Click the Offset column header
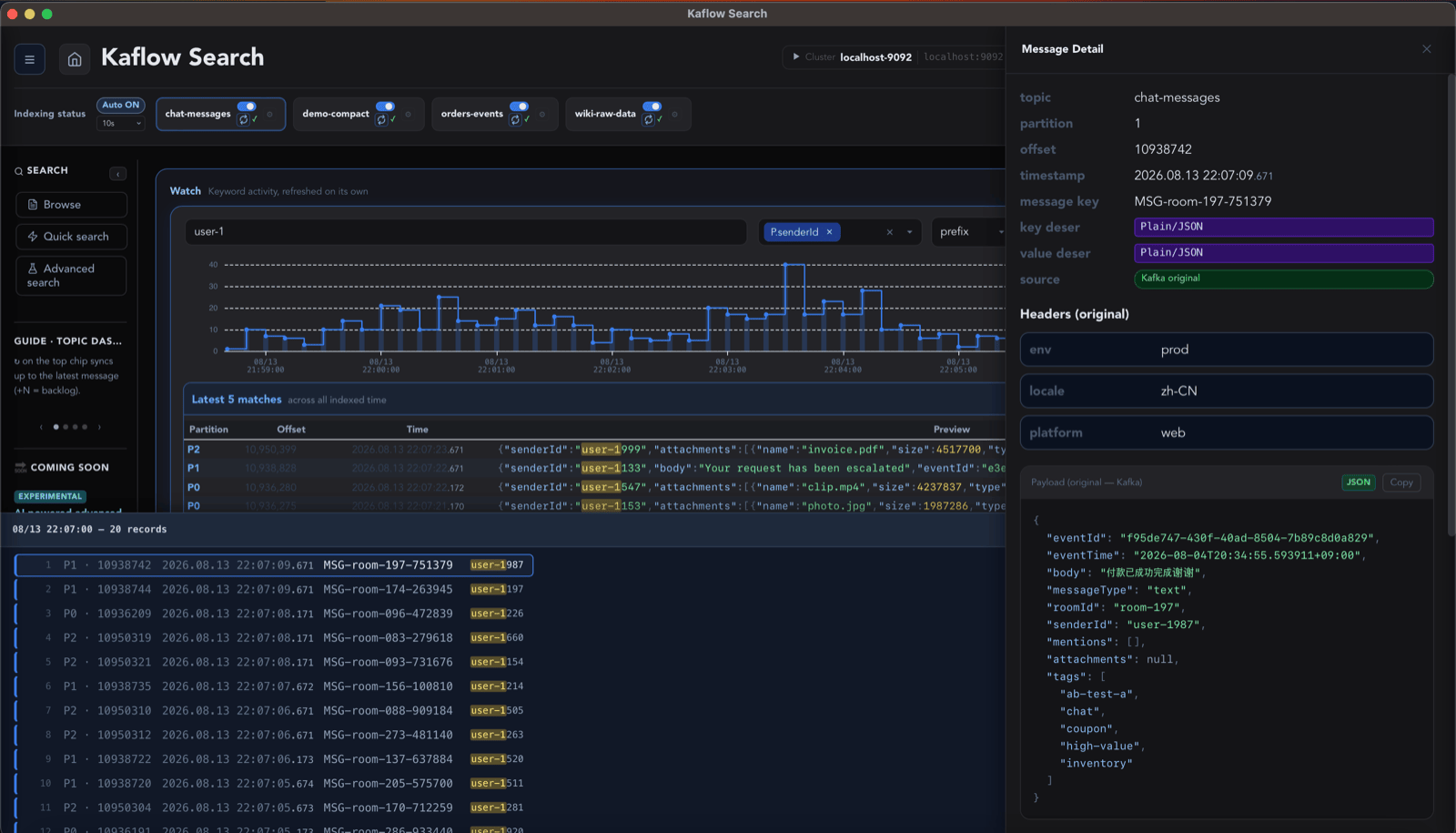This screenshot has width=1456, height=833. (x=291, y=430)
